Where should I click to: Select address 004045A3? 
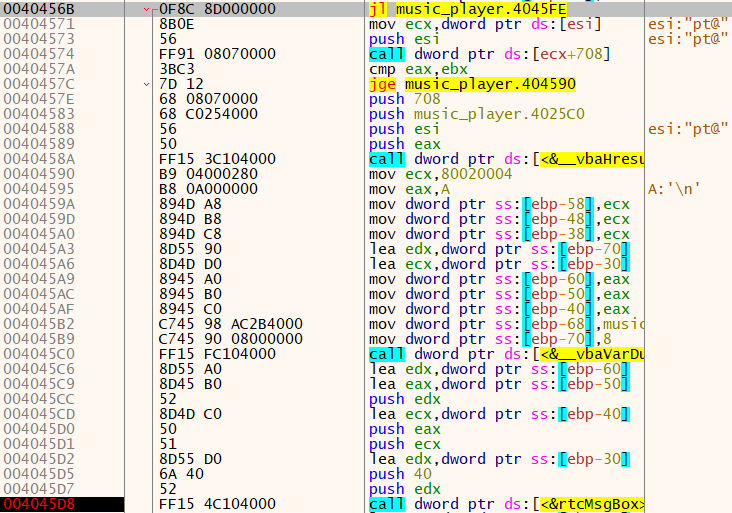coord(39,249)
